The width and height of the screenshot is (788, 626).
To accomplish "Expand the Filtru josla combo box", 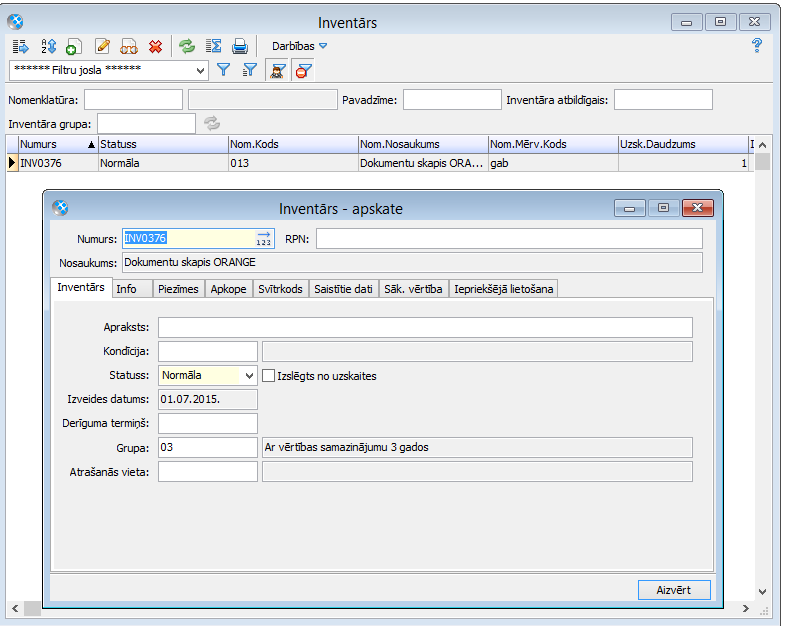I will [x=200, y=71].
